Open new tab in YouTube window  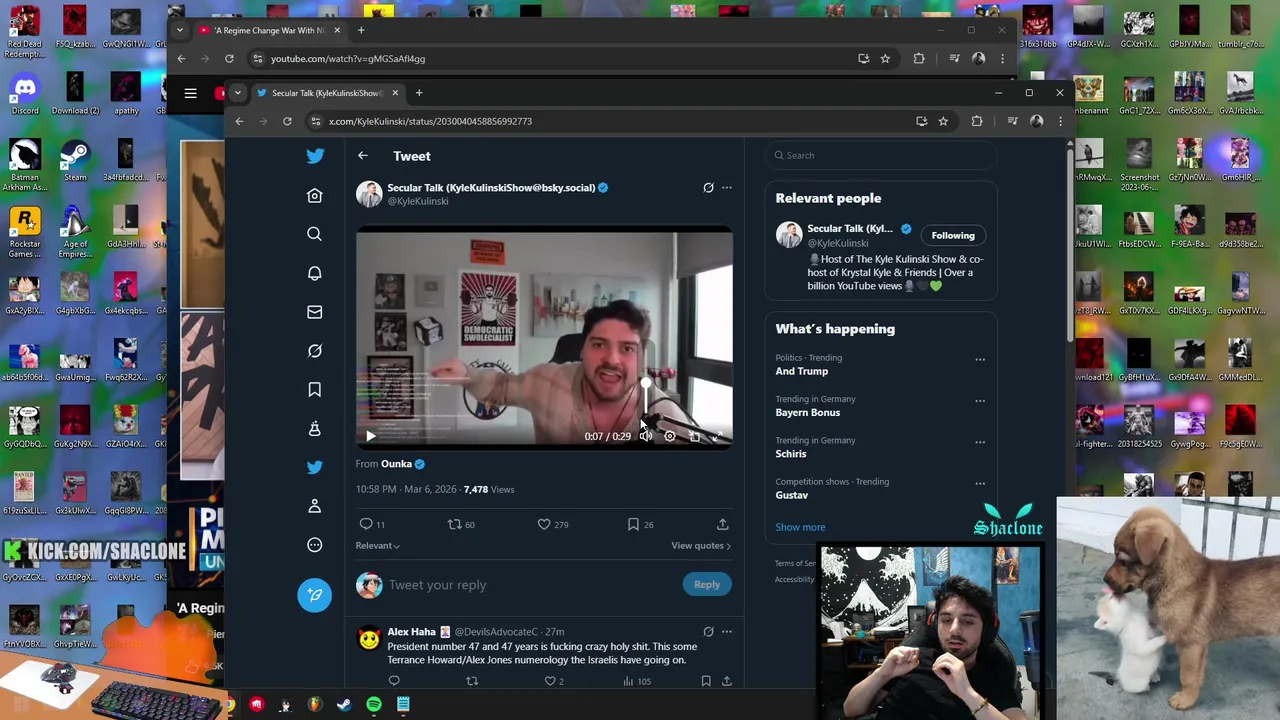coord(361,30)
